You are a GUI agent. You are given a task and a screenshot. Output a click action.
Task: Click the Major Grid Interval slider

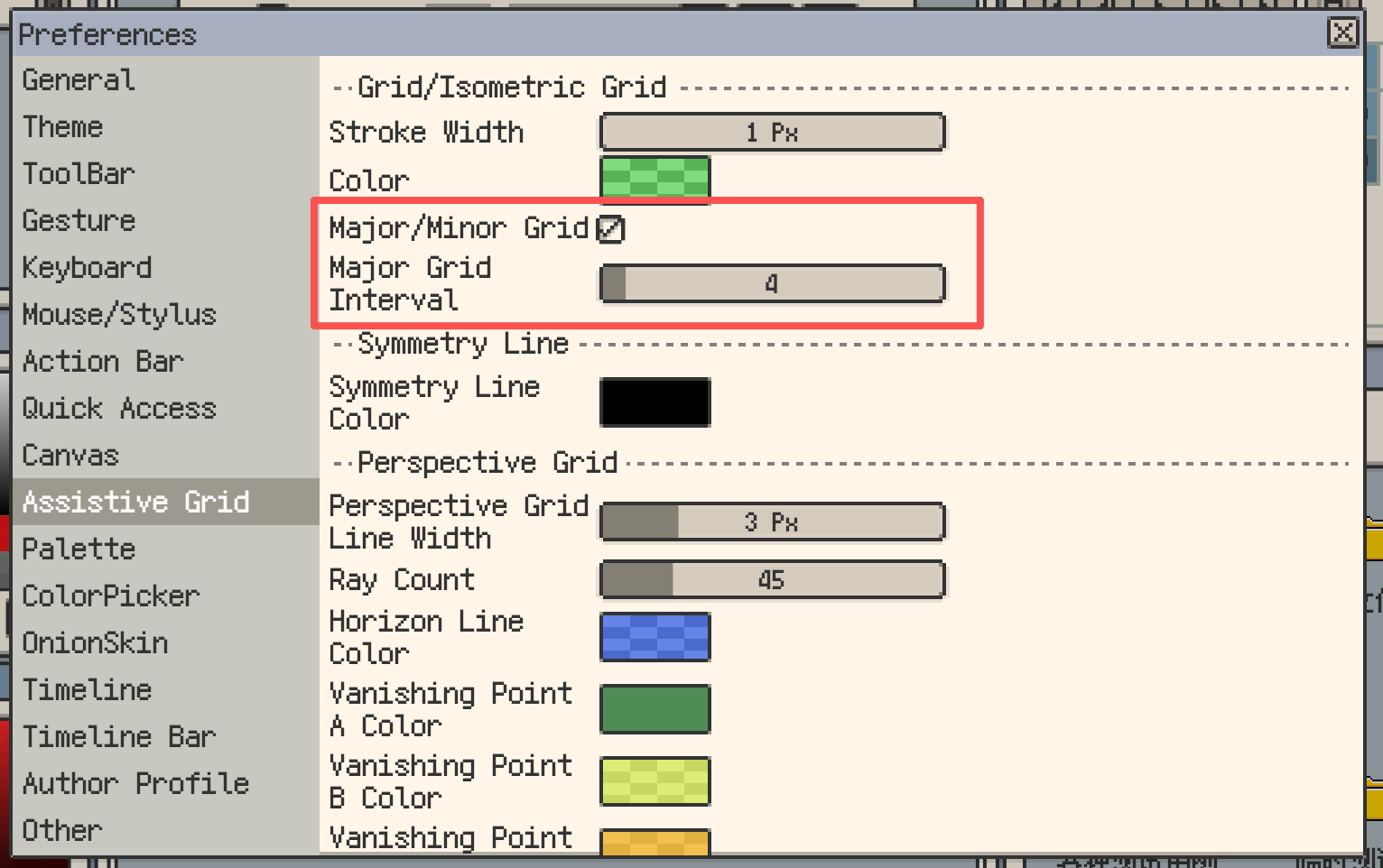pos(772,283)
